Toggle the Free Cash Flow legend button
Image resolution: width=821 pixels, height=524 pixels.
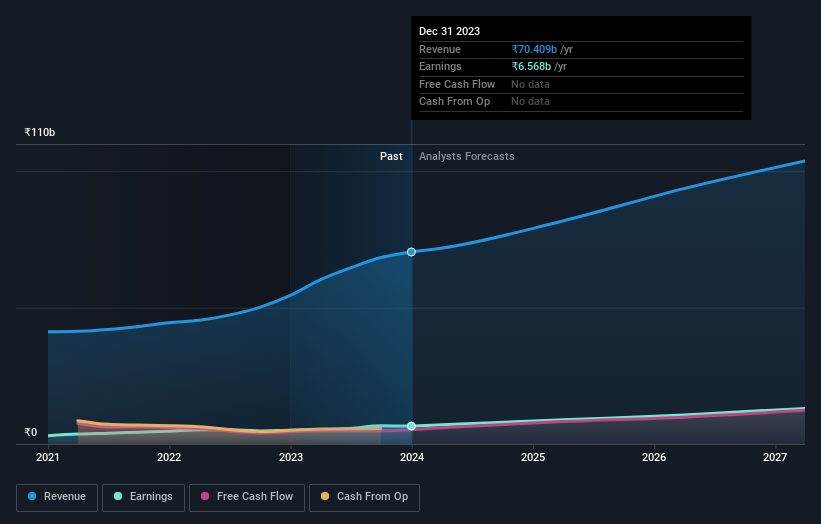tap(247, 497)
